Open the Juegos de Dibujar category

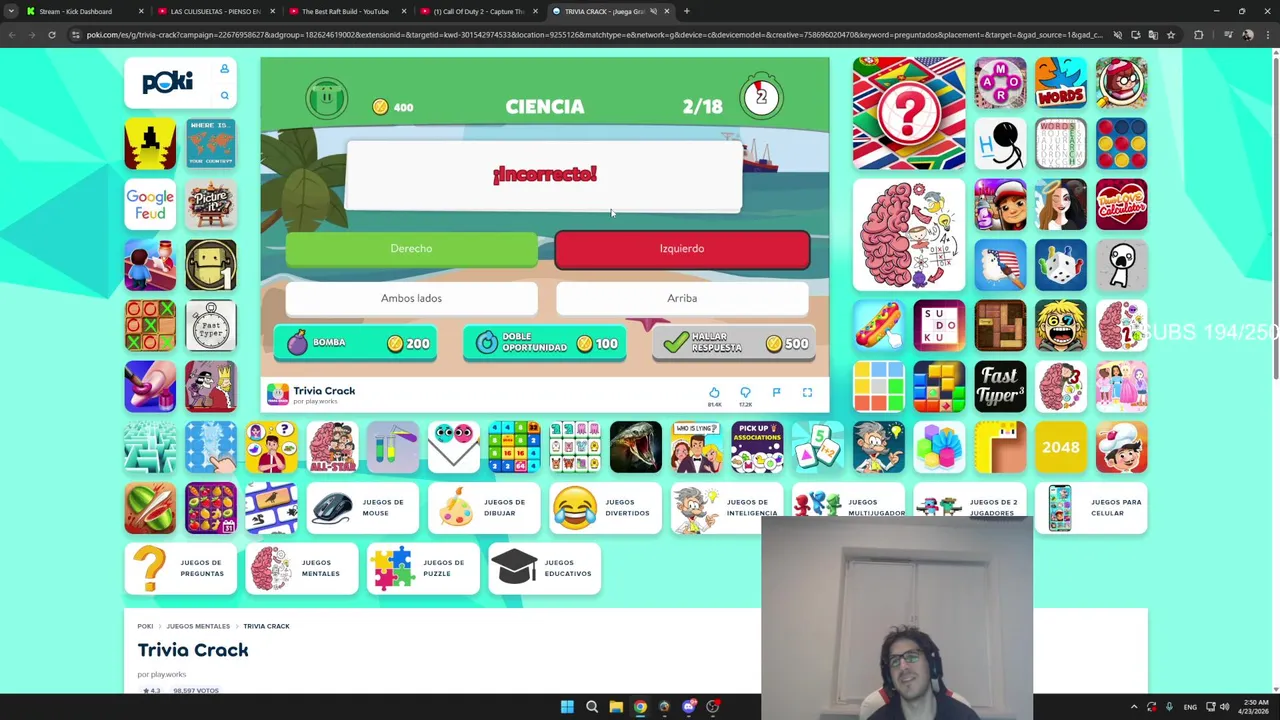[483, 508]
